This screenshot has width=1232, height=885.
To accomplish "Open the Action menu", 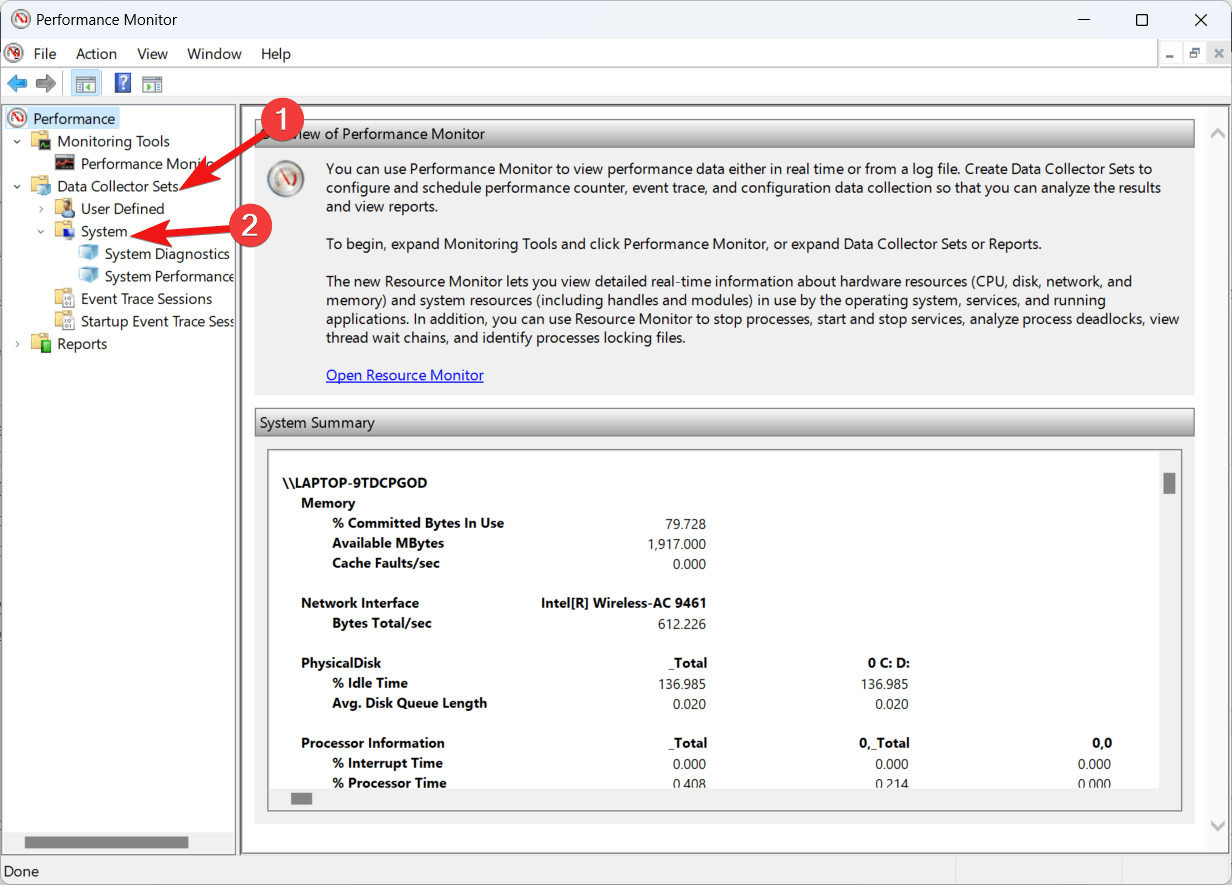I will pos(96,54).
